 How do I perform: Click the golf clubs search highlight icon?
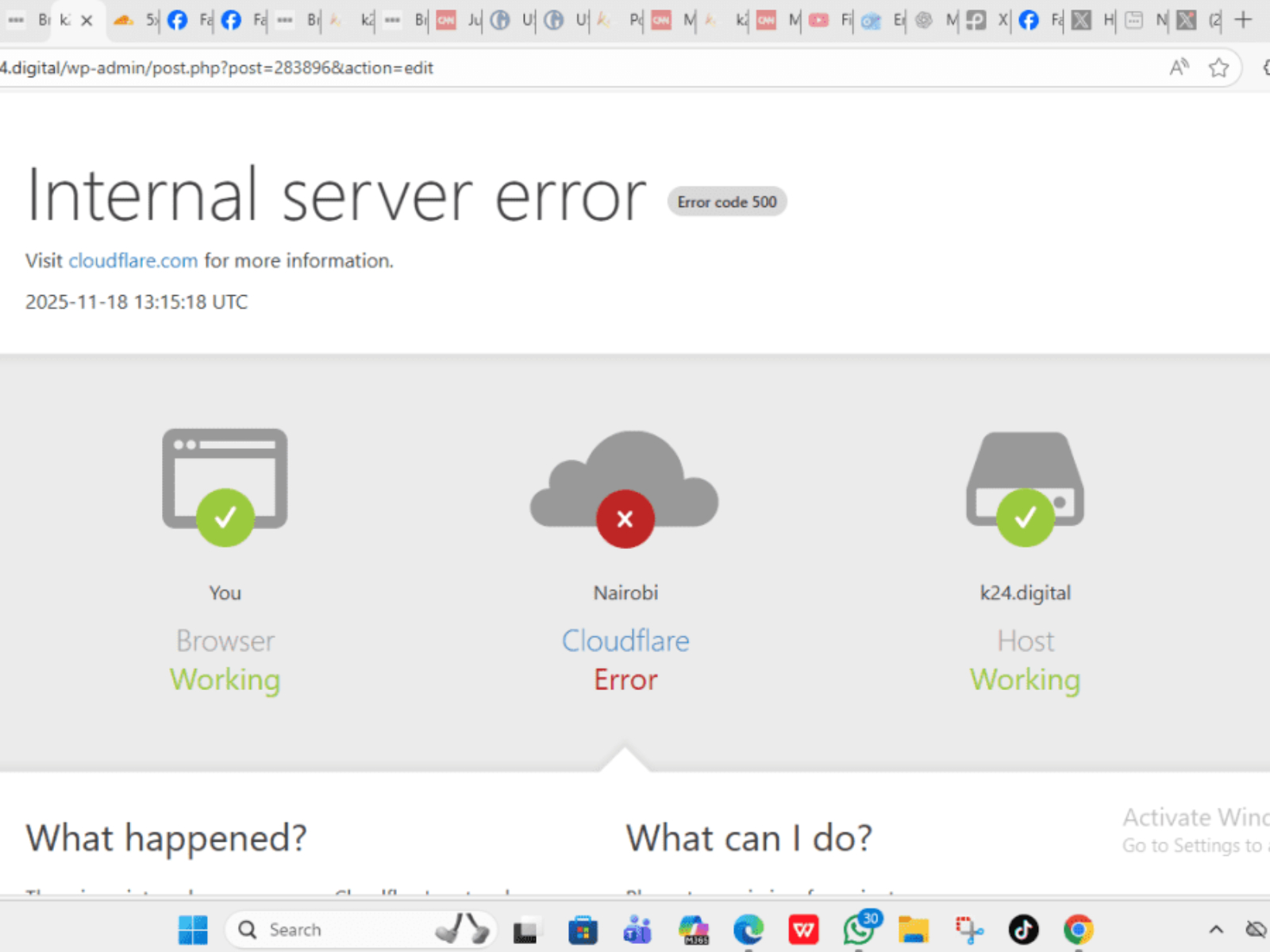(x=463, y=929)
